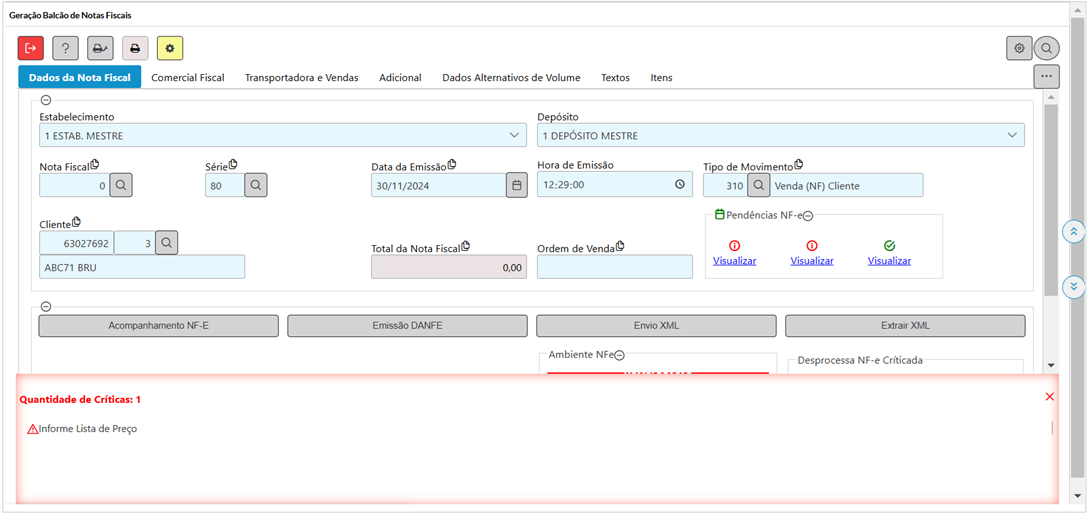Click Visualizar link under green check
The image size is (1090, 515).
889,260
